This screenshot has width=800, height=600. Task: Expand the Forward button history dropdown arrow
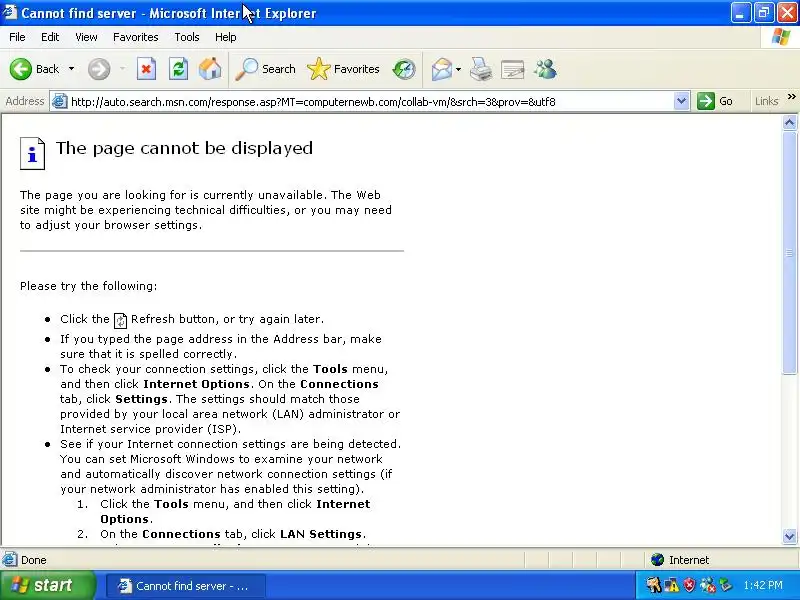(122, 69)
